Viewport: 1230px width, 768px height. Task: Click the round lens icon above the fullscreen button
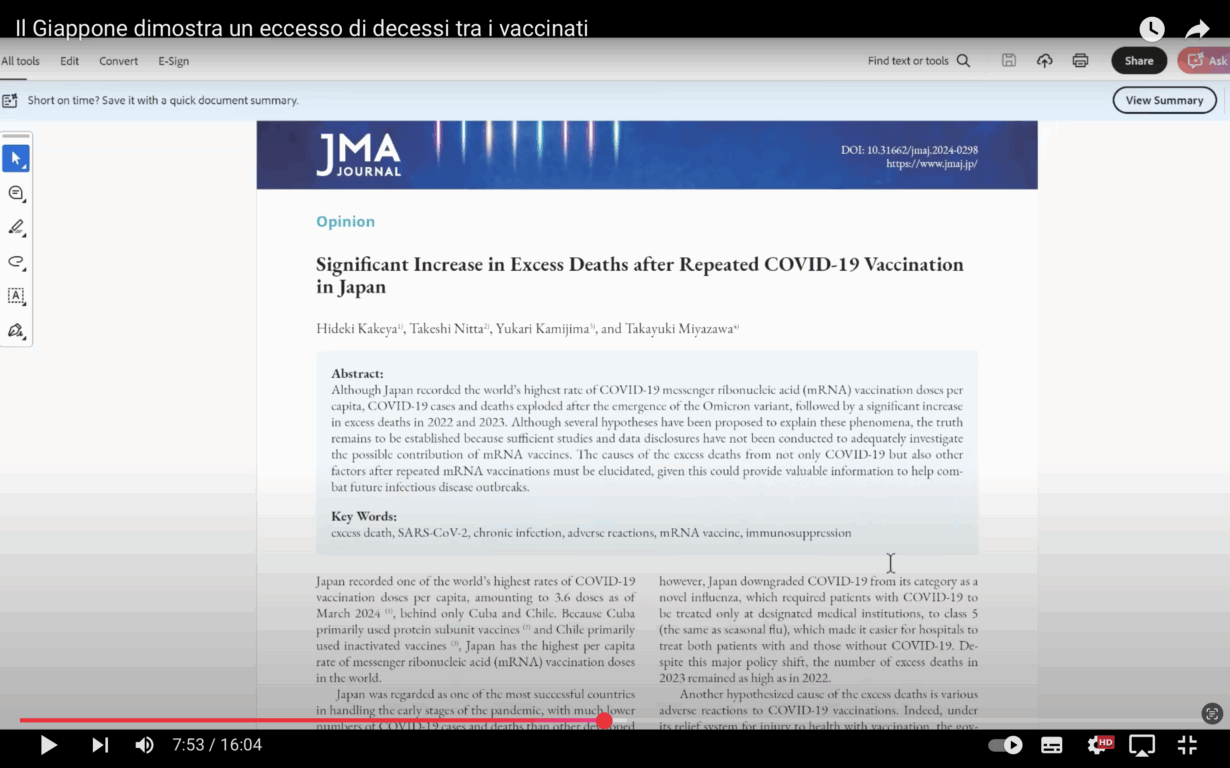point(1212,714)
